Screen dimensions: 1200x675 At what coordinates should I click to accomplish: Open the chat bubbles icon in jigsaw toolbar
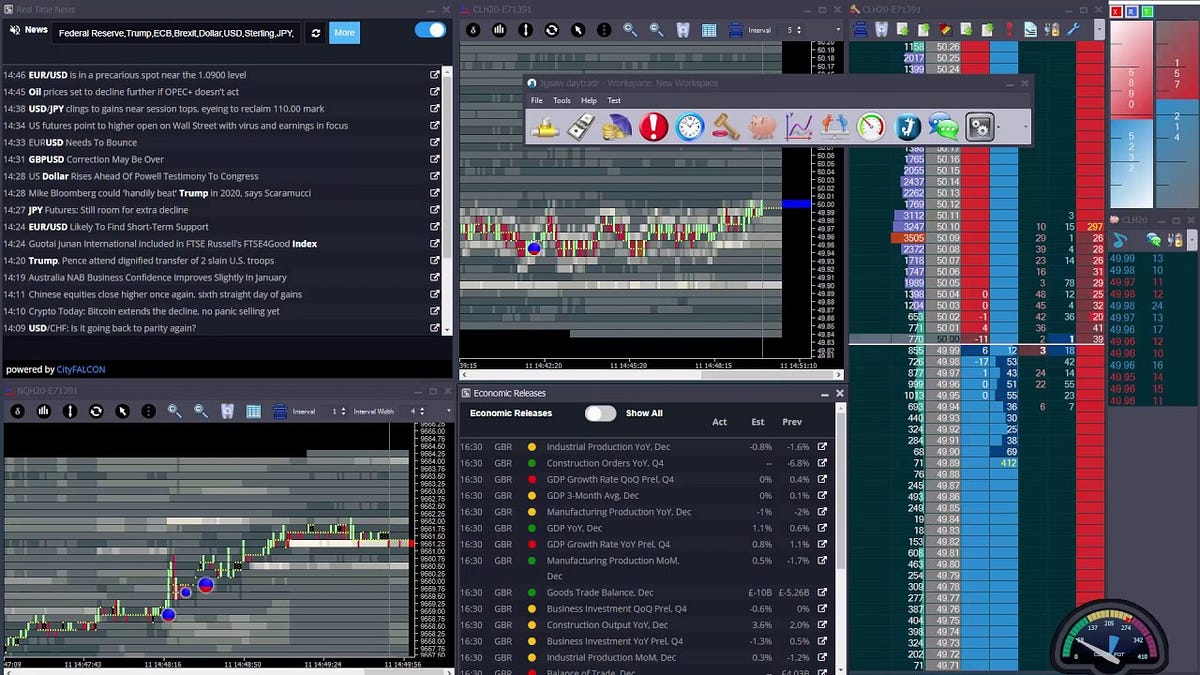click(x=943, y=127)
